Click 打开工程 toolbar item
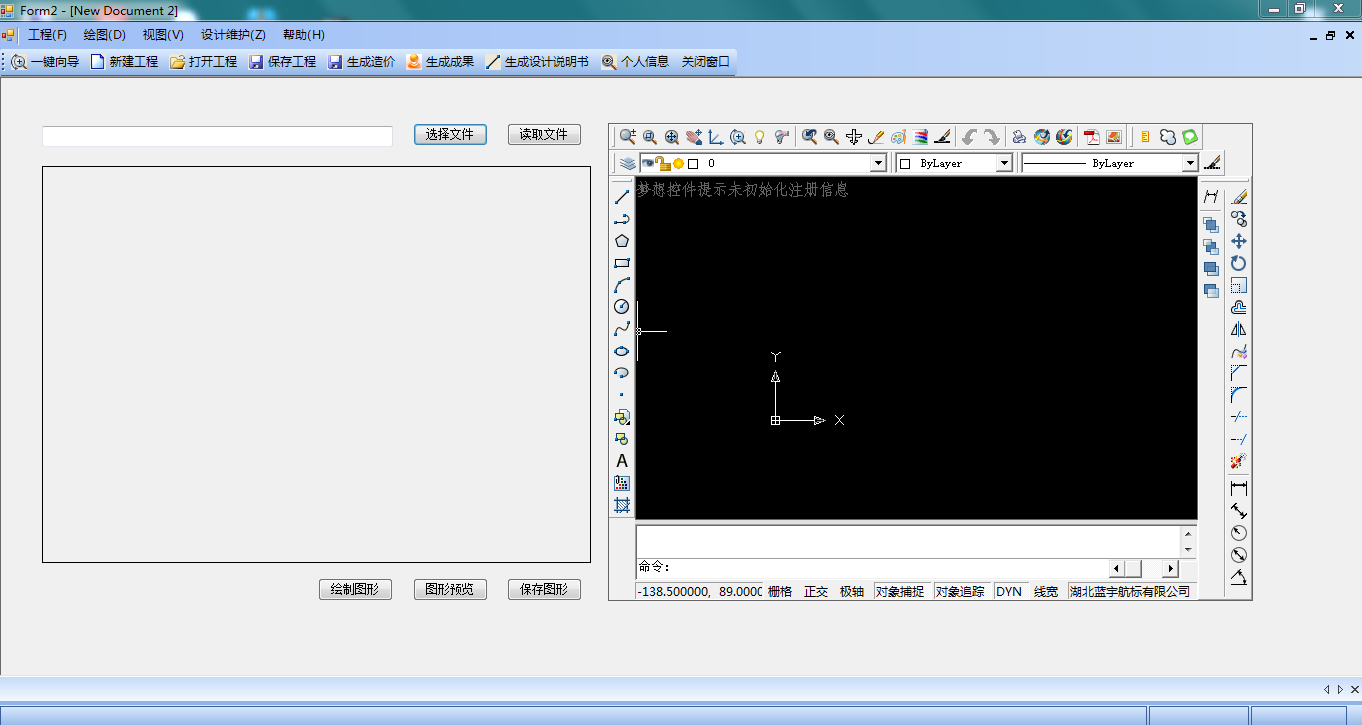 pyautogui.click(x=204, y=62)
